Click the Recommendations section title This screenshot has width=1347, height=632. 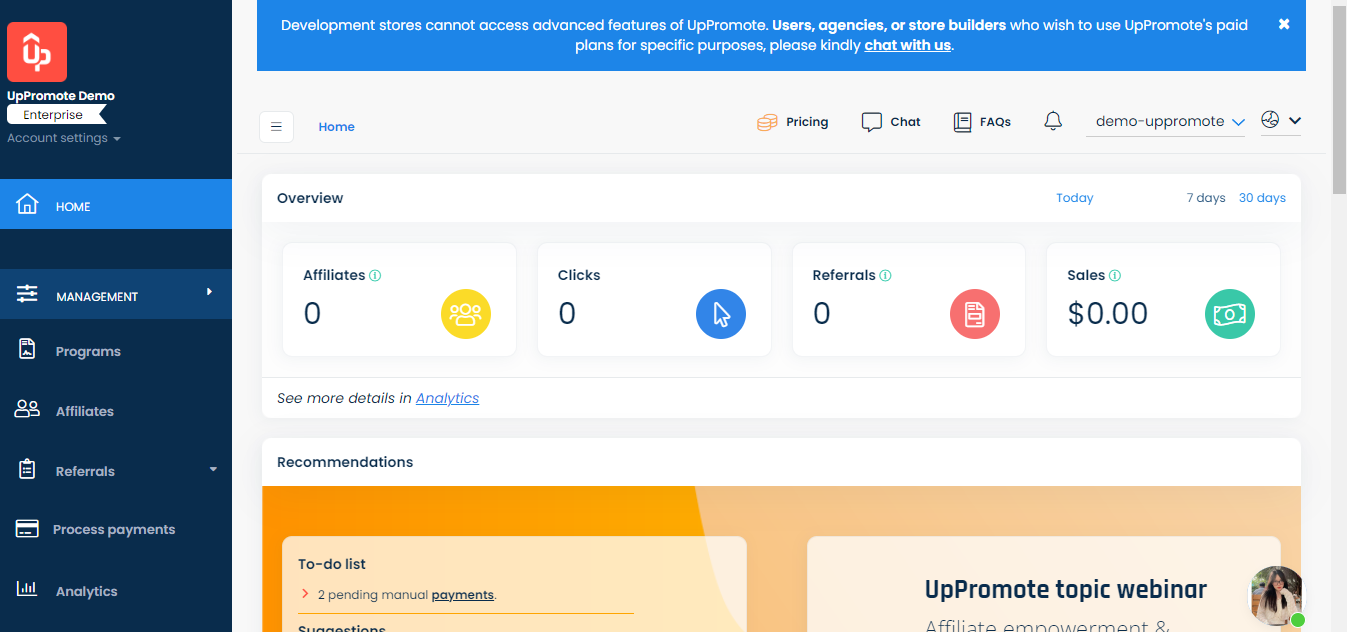[x=345, y=462]
